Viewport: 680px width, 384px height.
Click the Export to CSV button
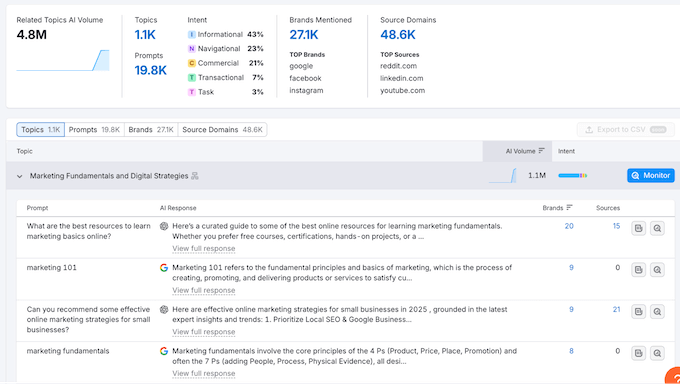625,130
